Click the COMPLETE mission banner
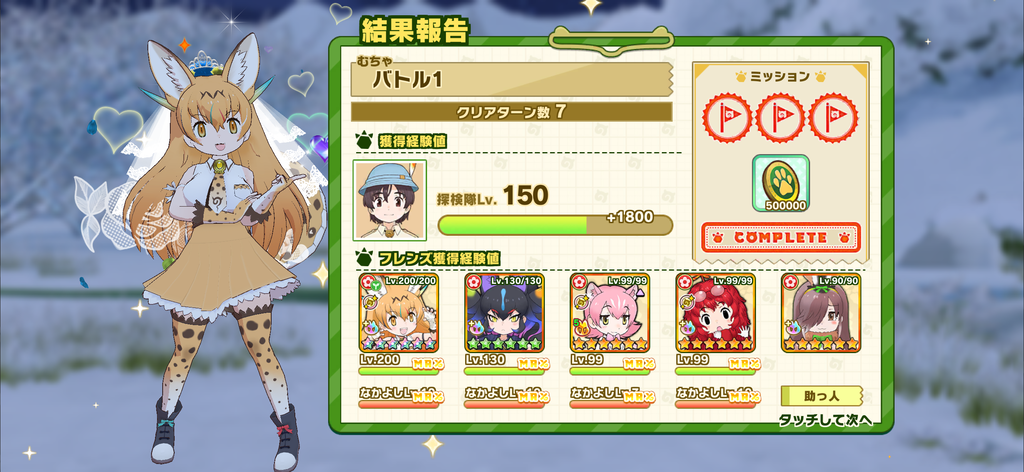This screenshot has width=1024, height=472. (x=781, y=238)
